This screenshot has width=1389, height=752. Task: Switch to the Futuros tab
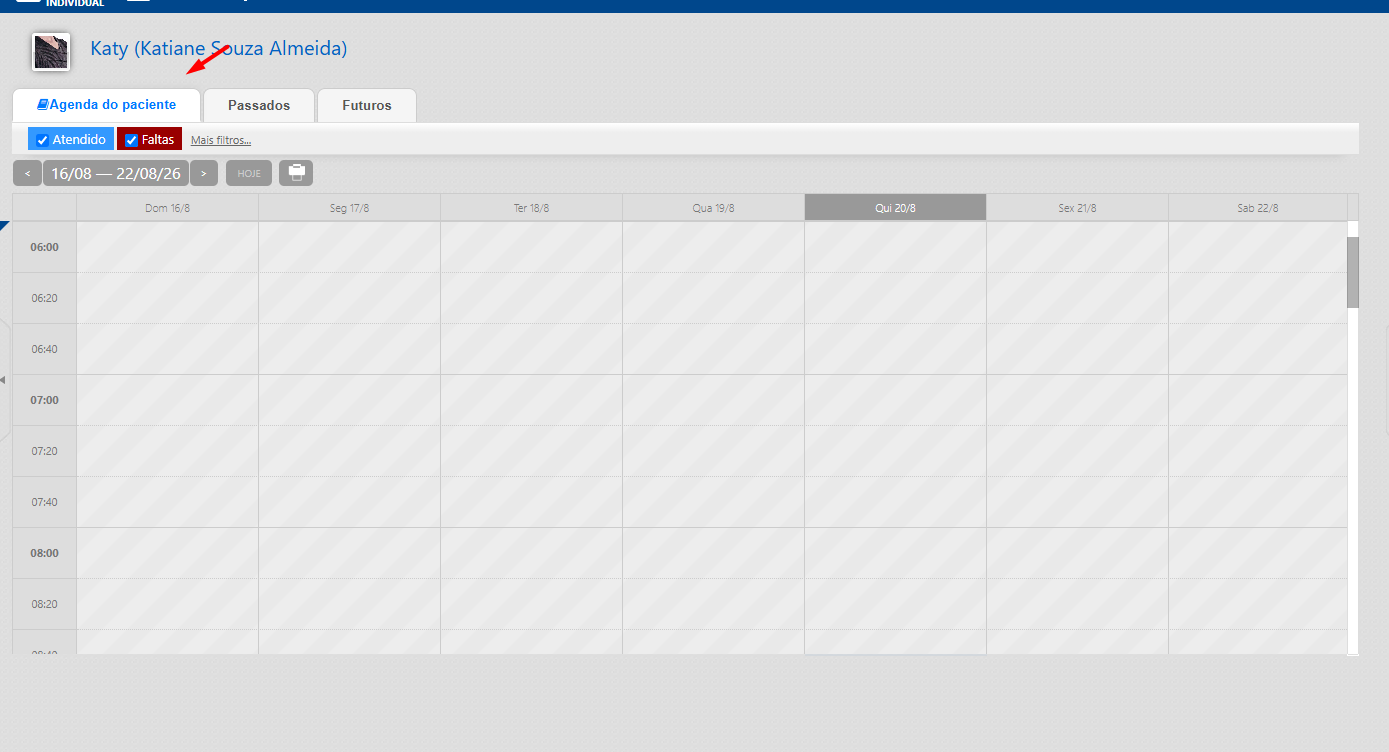click(x=367, y=105)
